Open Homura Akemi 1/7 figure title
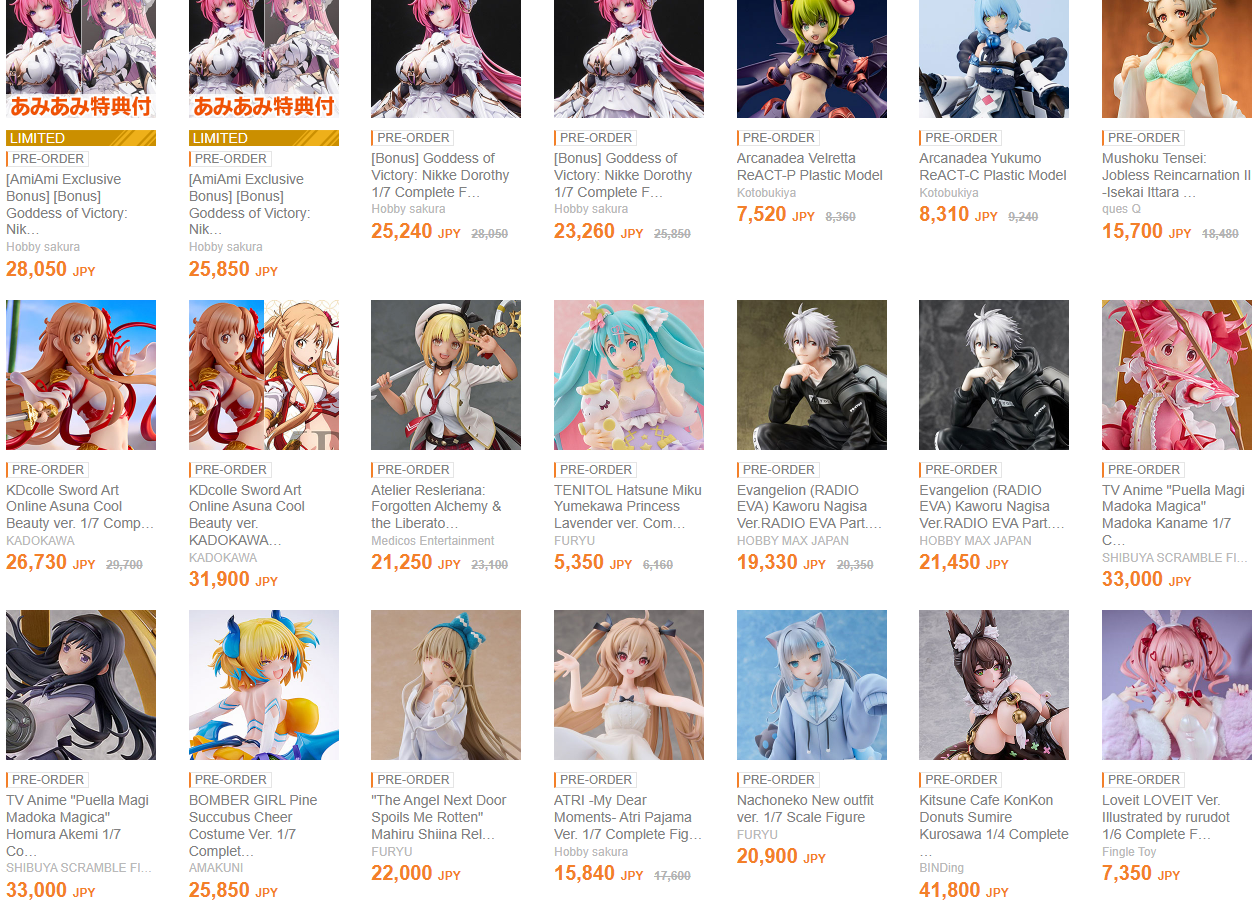Image resolution: width=1255 pixels, height=904 pixels. click(x=77, y=826)
